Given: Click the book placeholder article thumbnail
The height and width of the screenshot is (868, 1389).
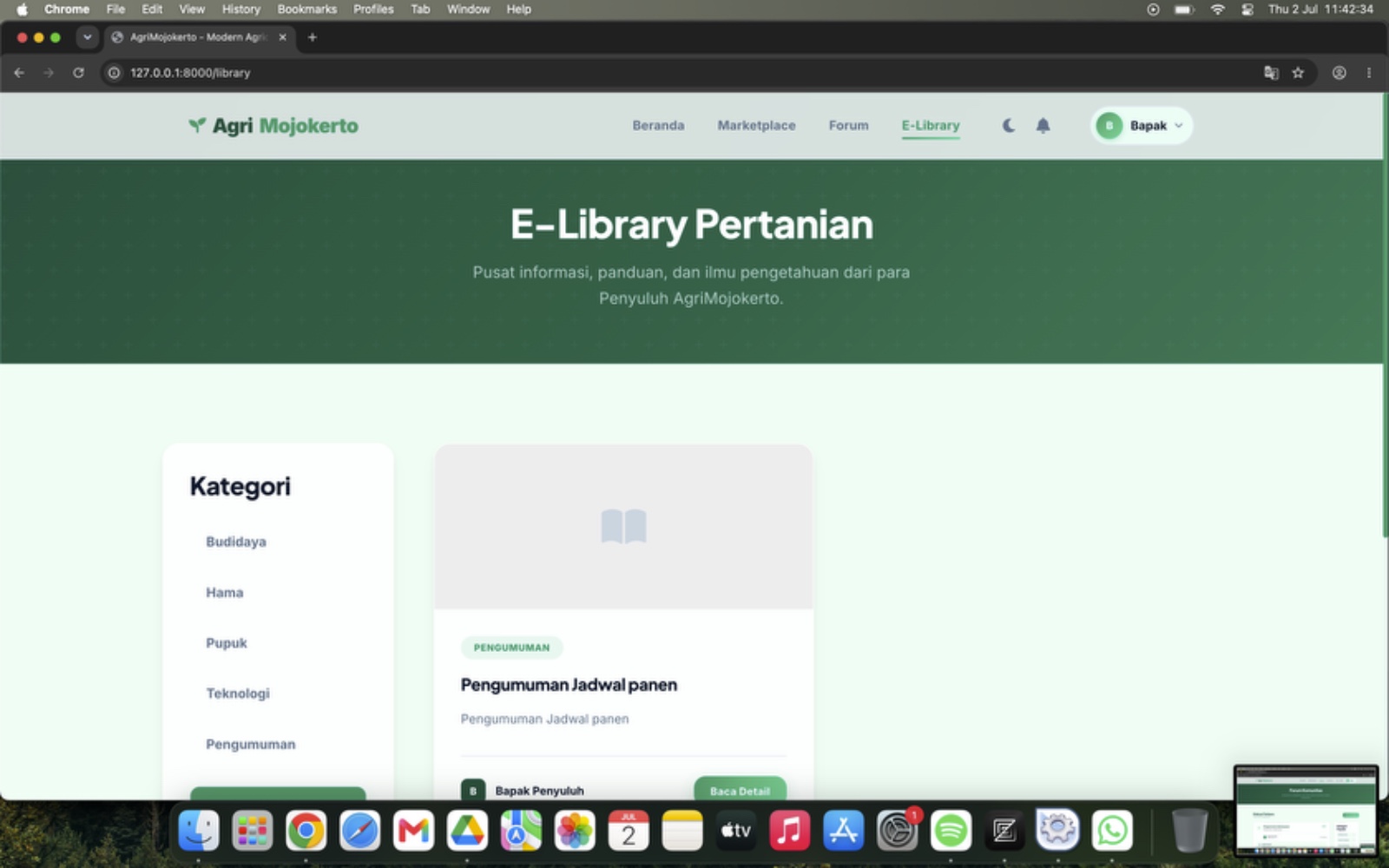Looking at the screenshot, I should click(623, 527).
